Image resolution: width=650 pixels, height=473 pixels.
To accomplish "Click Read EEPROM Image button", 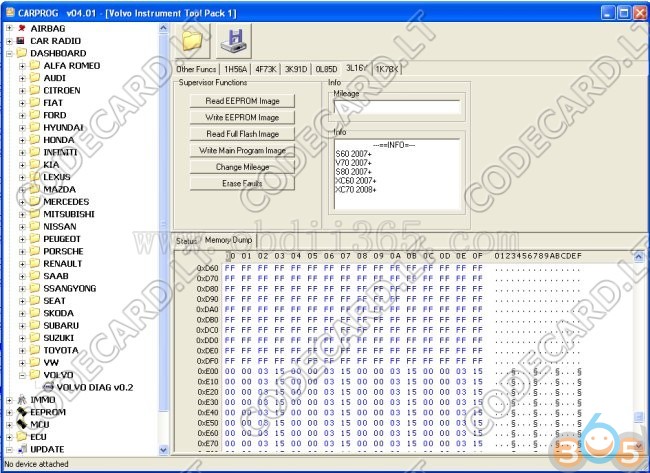I will coord(243,101).
